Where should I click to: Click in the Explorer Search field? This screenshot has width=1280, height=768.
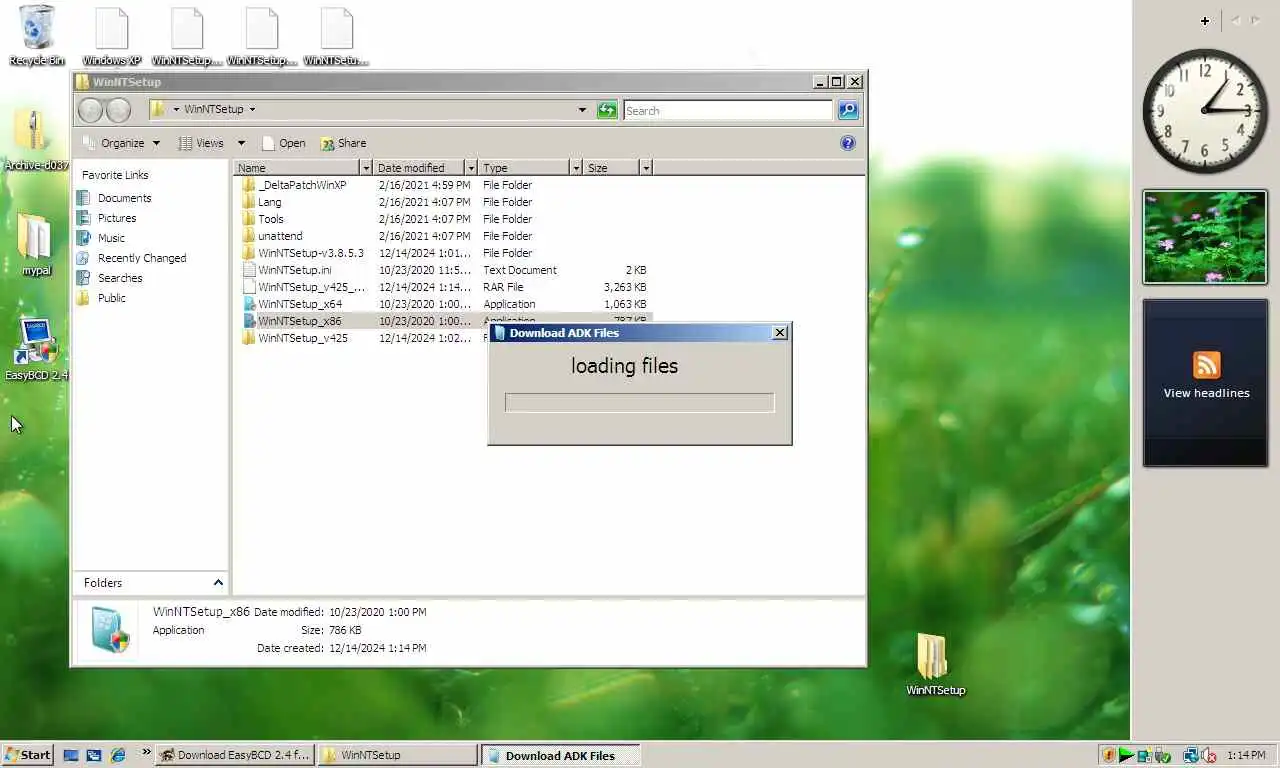[x=728, y=110]
